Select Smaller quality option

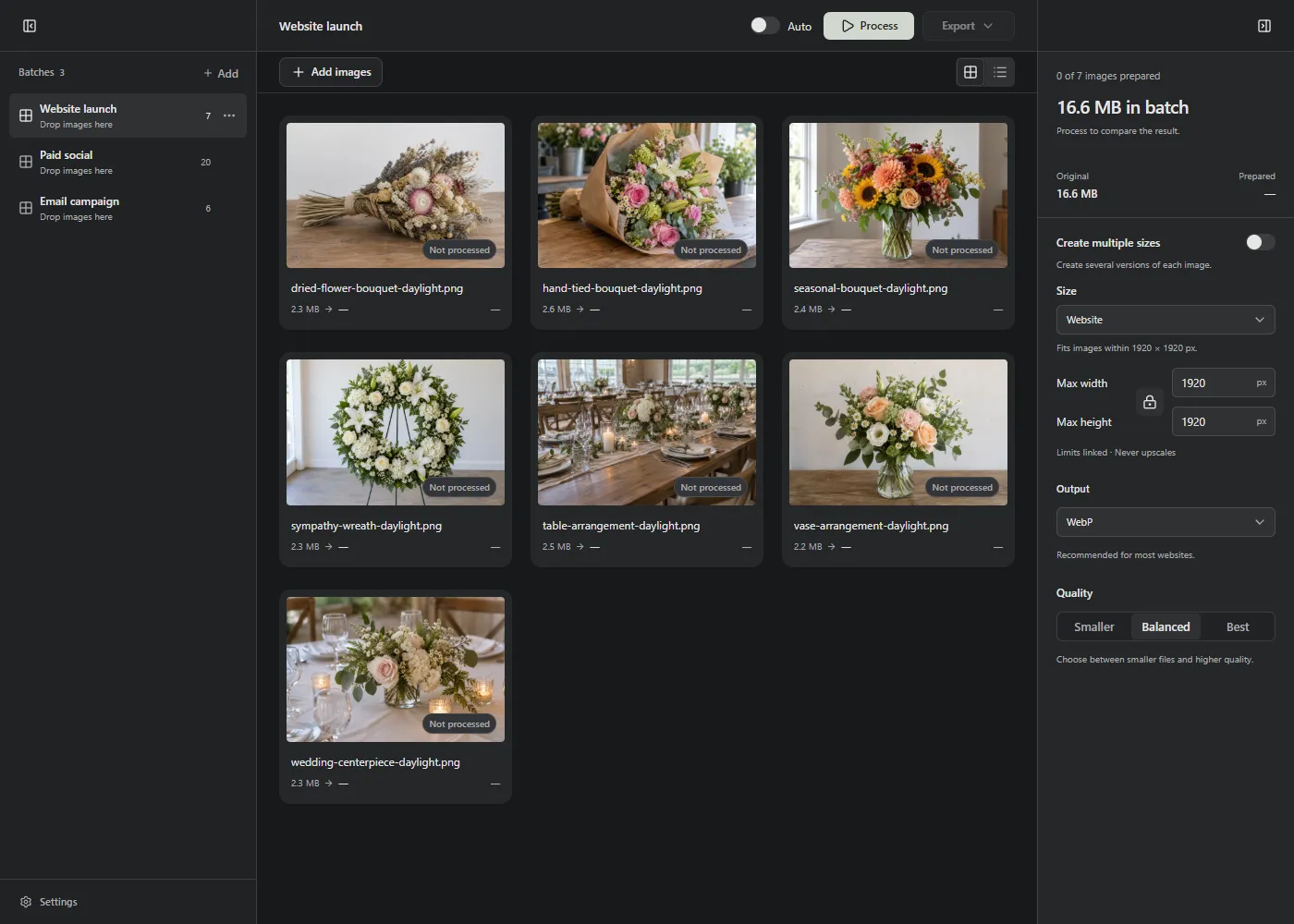[1094, 626]
